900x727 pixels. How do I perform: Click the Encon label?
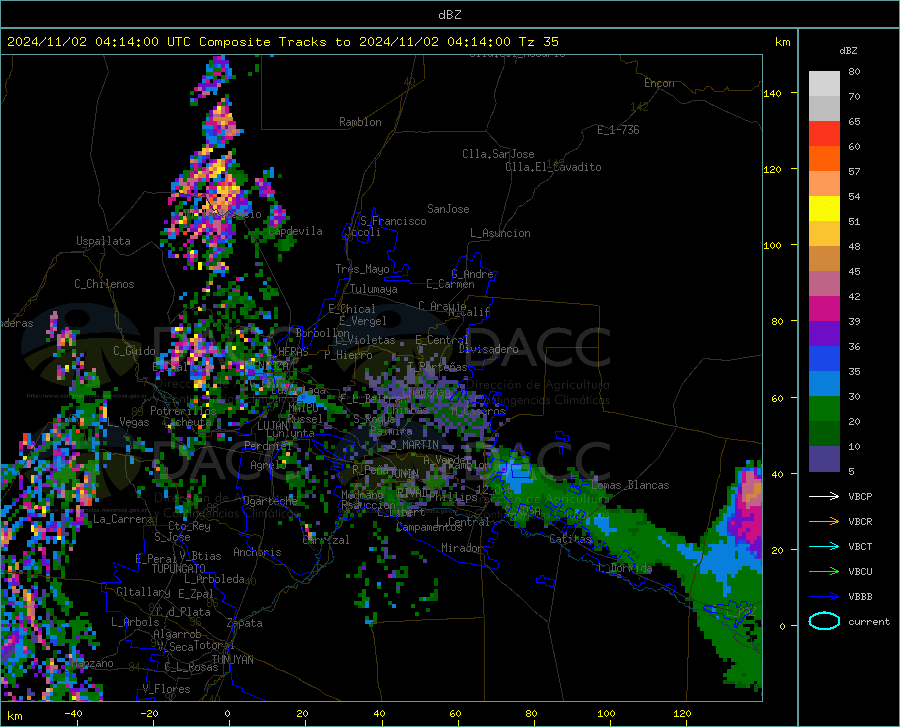[659, 84]
